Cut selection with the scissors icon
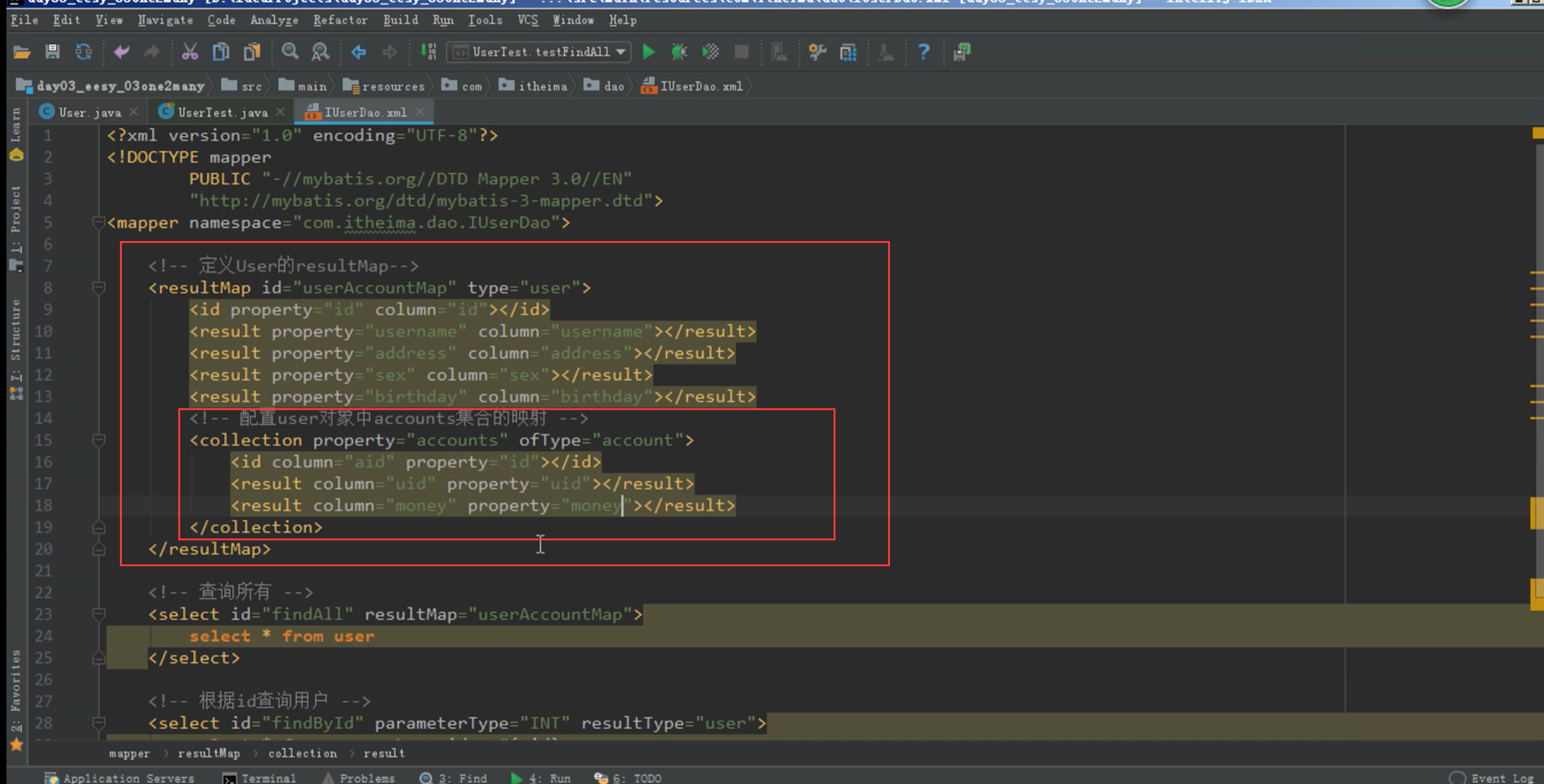The image size is (1544, 784). click(189, 52)
